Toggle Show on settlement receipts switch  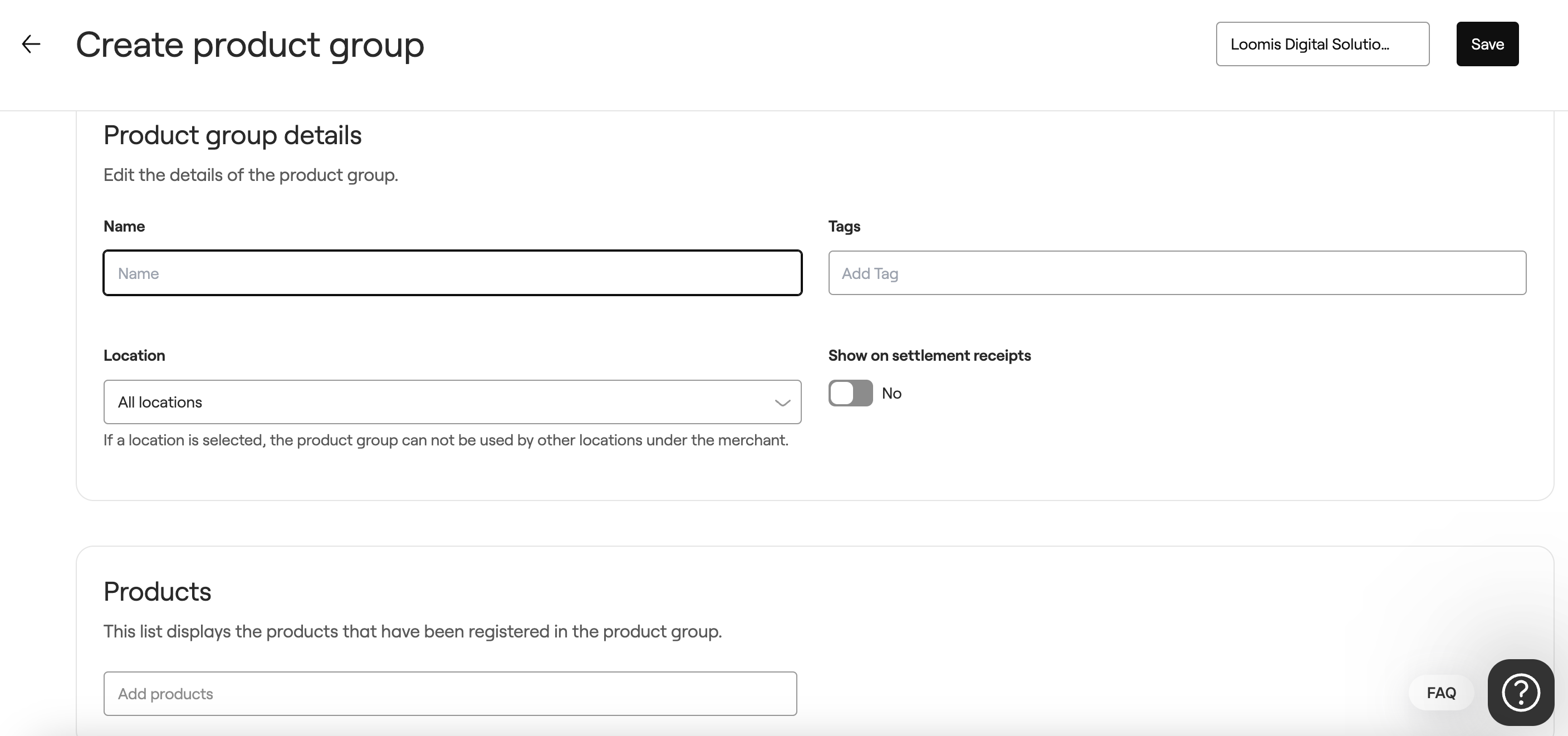[850, 392]
